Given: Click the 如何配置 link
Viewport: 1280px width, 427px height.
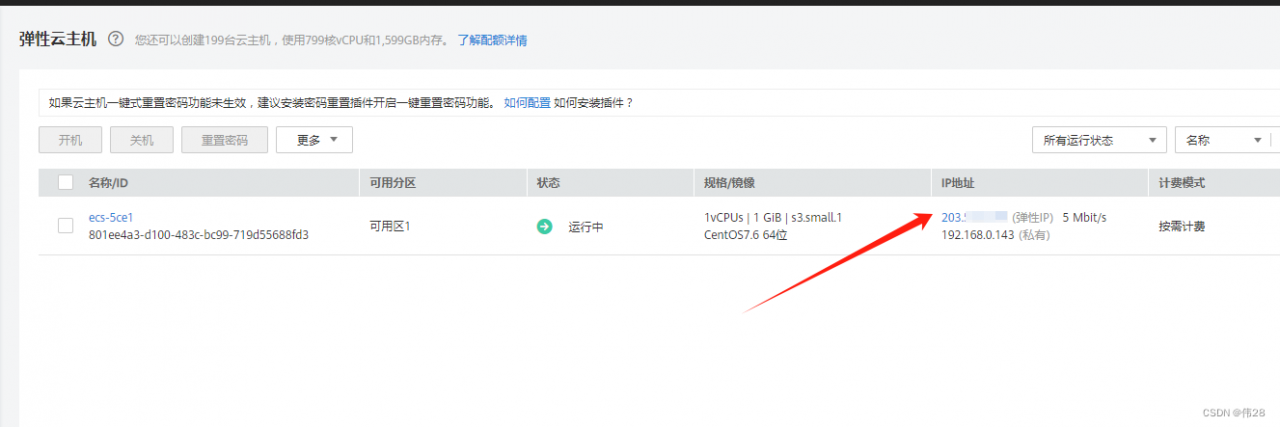Looking at the screenshot, I should pyautogui.click(x=527, y=103).
